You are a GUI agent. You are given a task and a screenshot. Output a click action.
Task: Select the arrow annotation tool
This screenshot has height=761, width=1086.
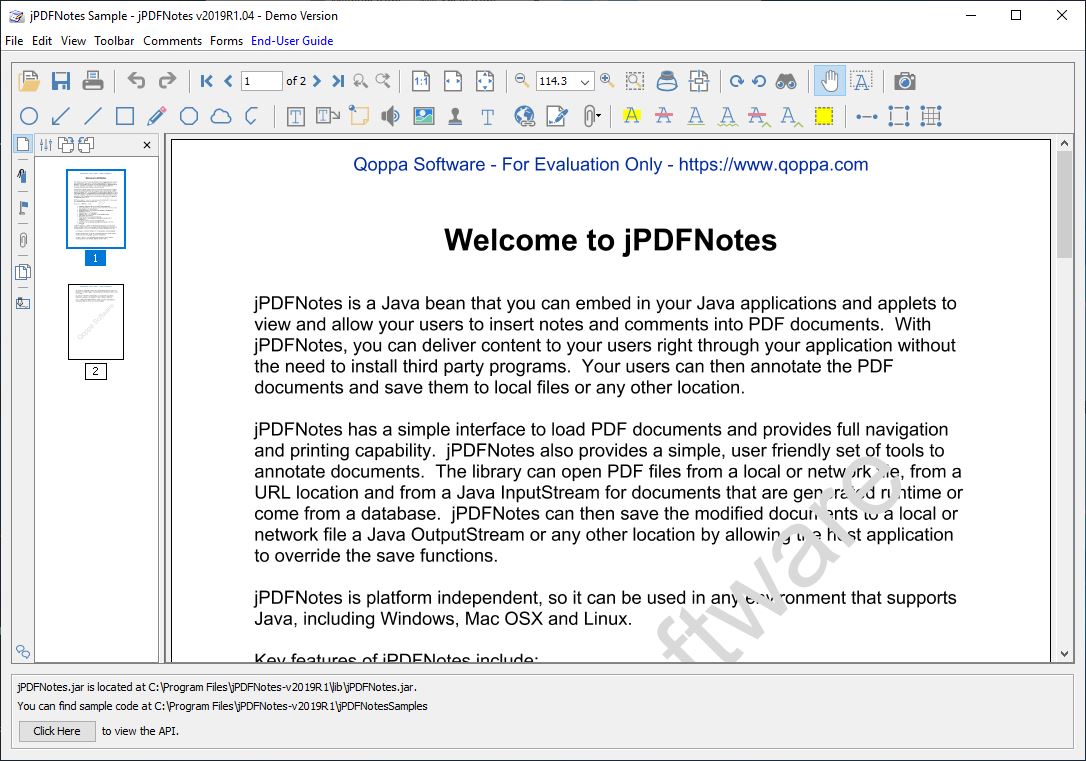tap(61, 116)
